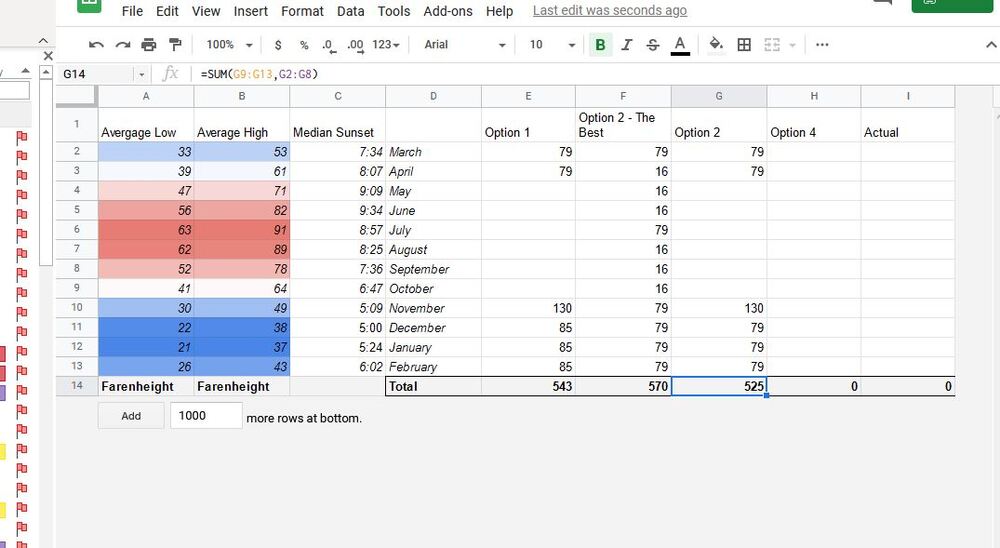Click the Add rows button
The height and width of the screenshot is (548, 1000).
click(x=131, y=416)
